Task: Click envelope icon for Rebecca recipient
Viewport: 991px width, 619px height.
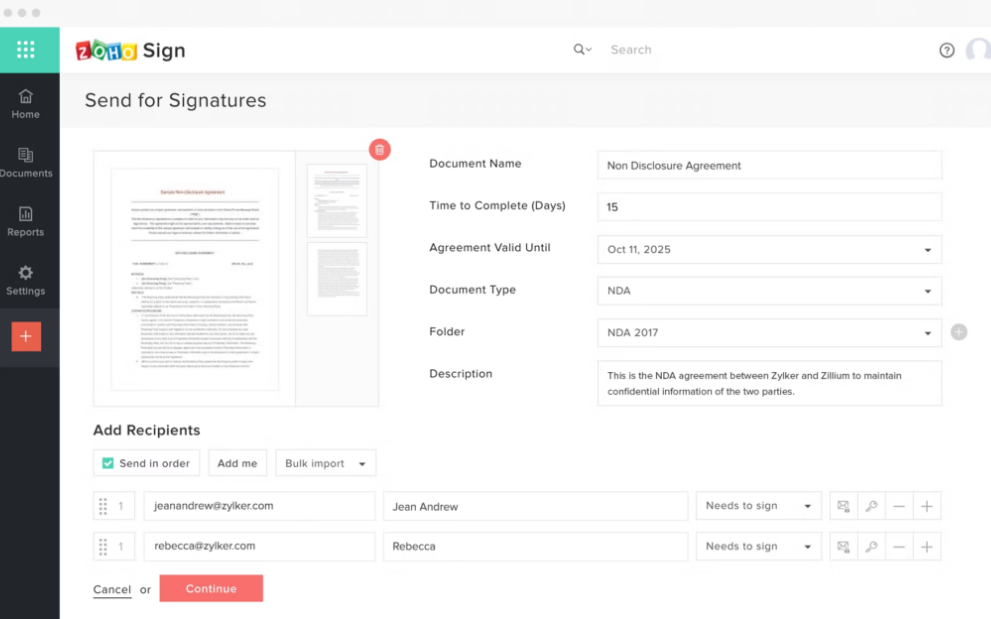Action: click(843, 547)
